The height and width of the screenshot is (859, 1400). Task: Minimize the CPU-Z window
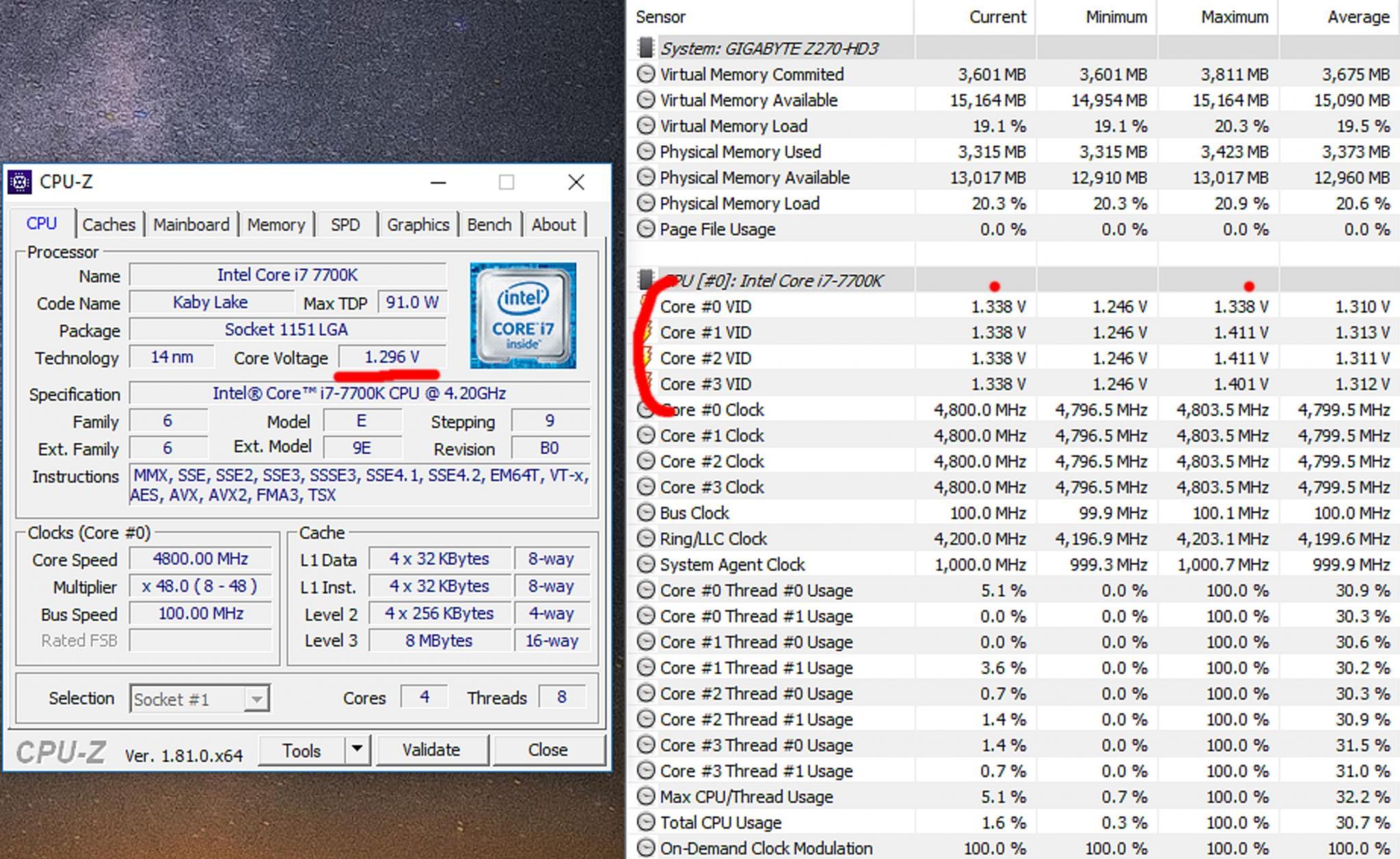click(438, 183)
